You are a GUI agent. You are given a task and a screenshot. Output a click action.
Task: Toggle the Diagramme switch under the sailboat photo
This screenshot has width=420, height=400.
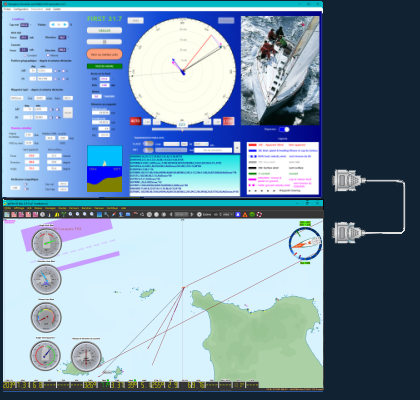click(x=284, y=129)
